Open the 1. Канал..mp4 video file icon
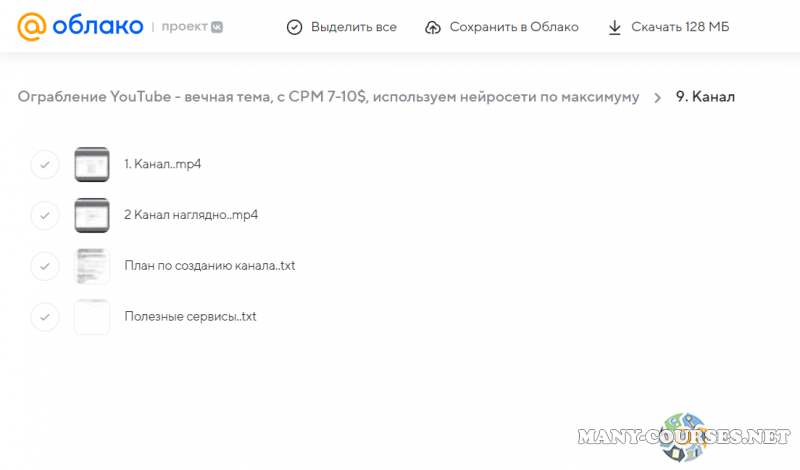 point(92,164)
